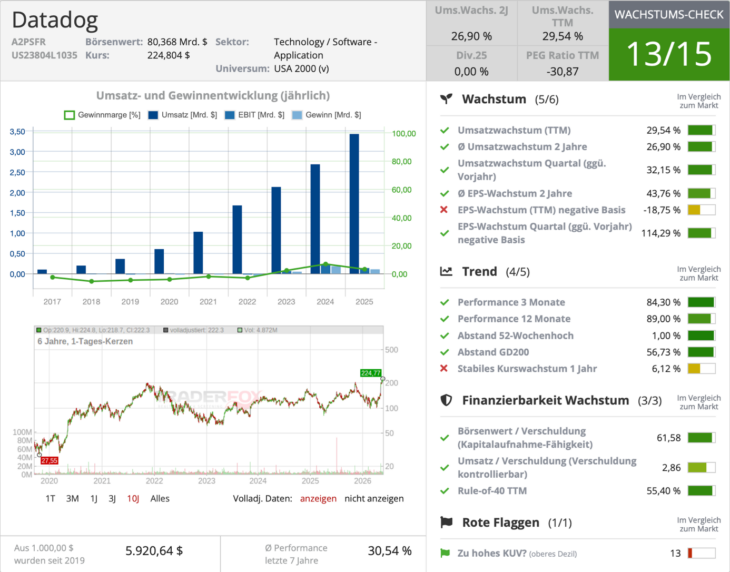This screenshot has height=572, width=730.
Task: Click the Kurs value 224,804 $
Action: pos(169,55)
